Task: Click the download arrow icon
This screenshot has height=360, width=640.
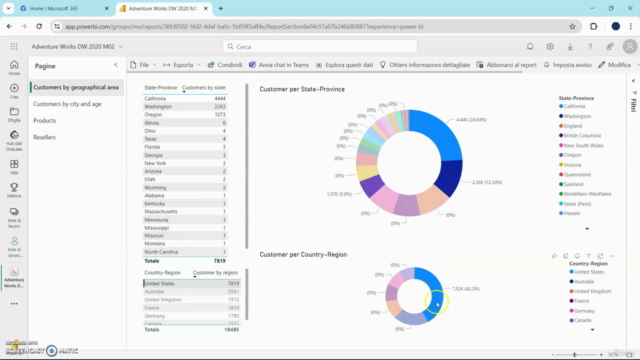Action: [x=570, y=47]
